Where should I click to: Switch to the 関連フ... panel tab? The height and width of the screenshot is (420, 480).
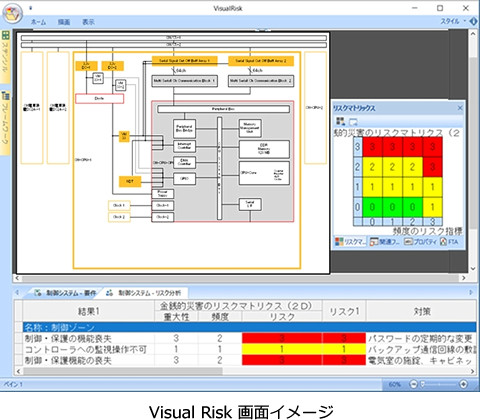coord(384,242)
